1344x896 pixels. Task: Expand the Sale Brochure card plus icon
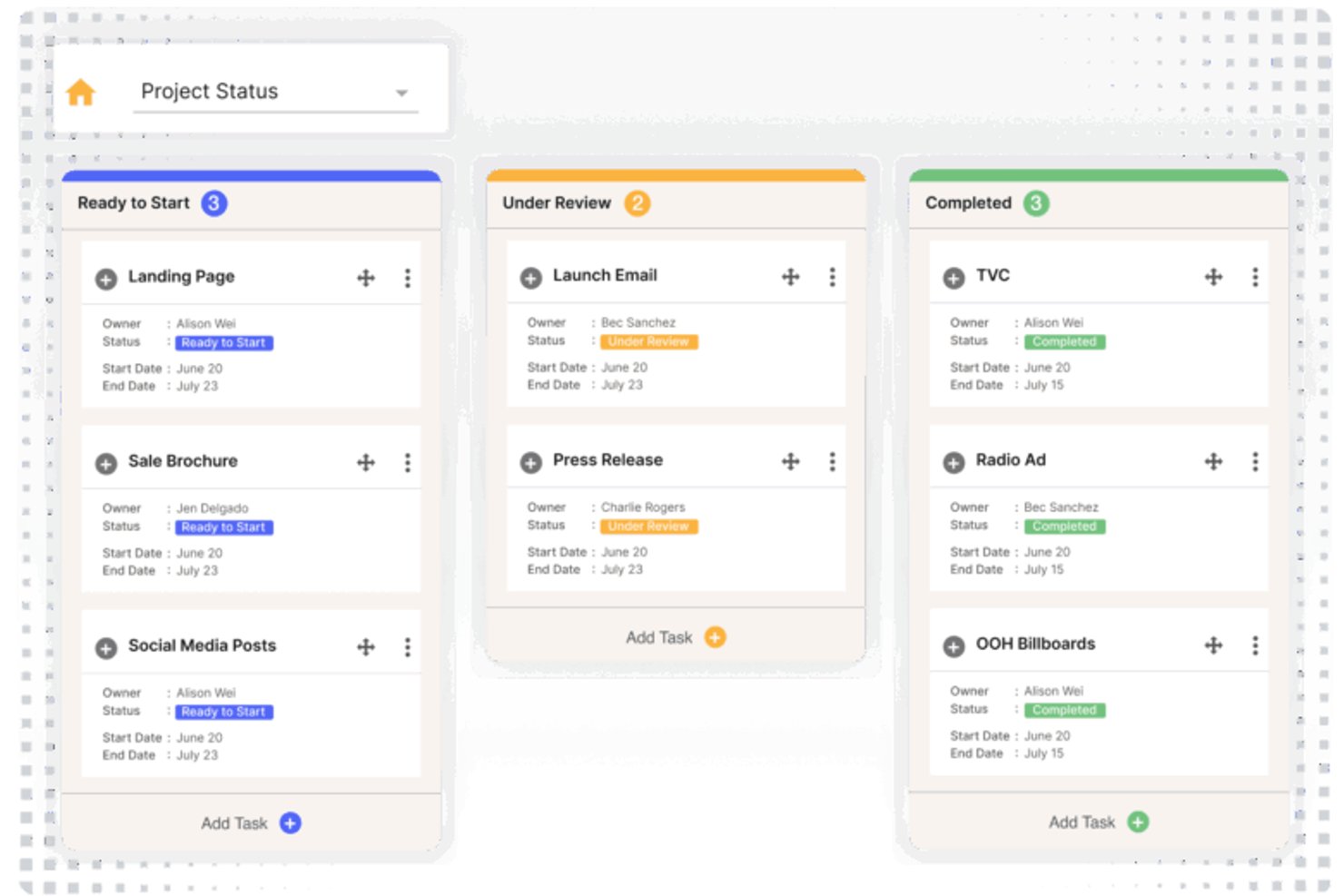tap(106, 464)
